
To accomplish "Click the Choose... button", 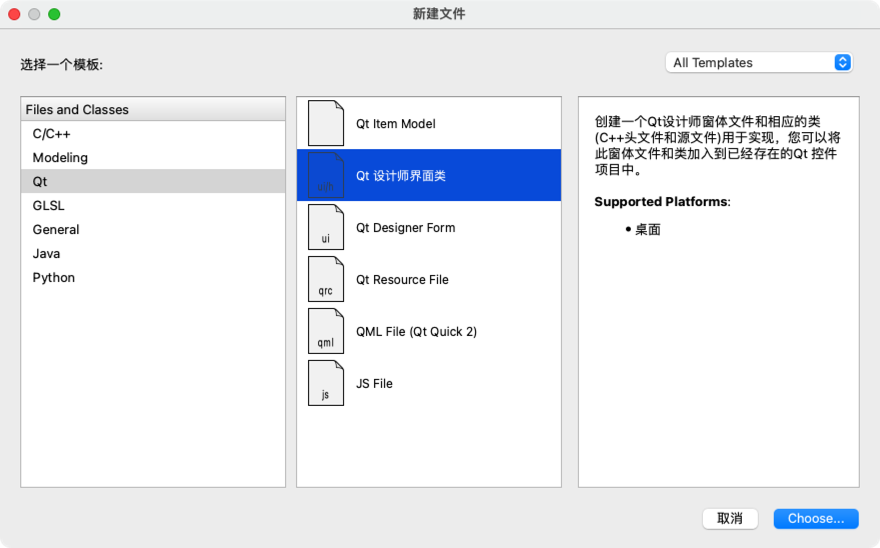I will point(815,518).
